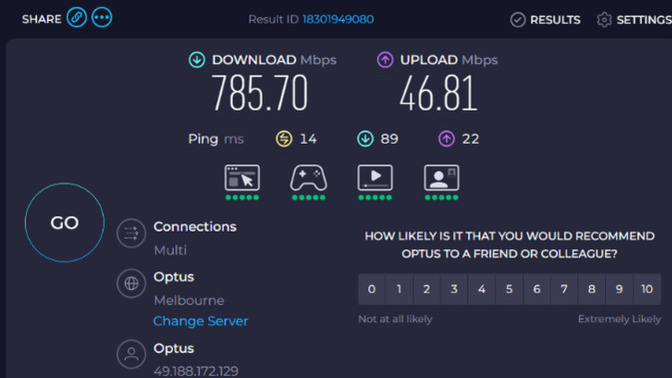Select the gaming controller experience icon

309,177
